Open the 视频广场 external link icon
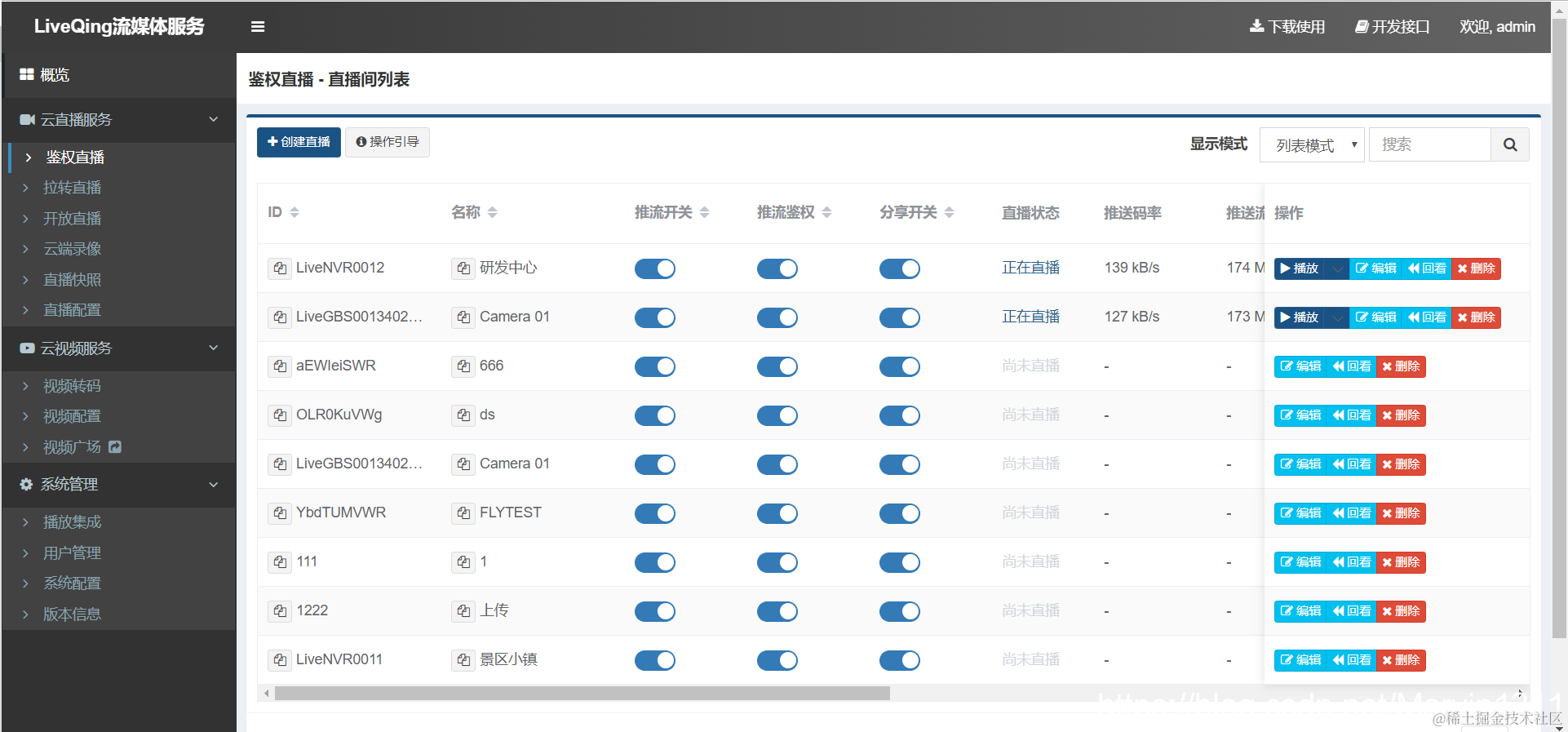 [x=115, y=446]
